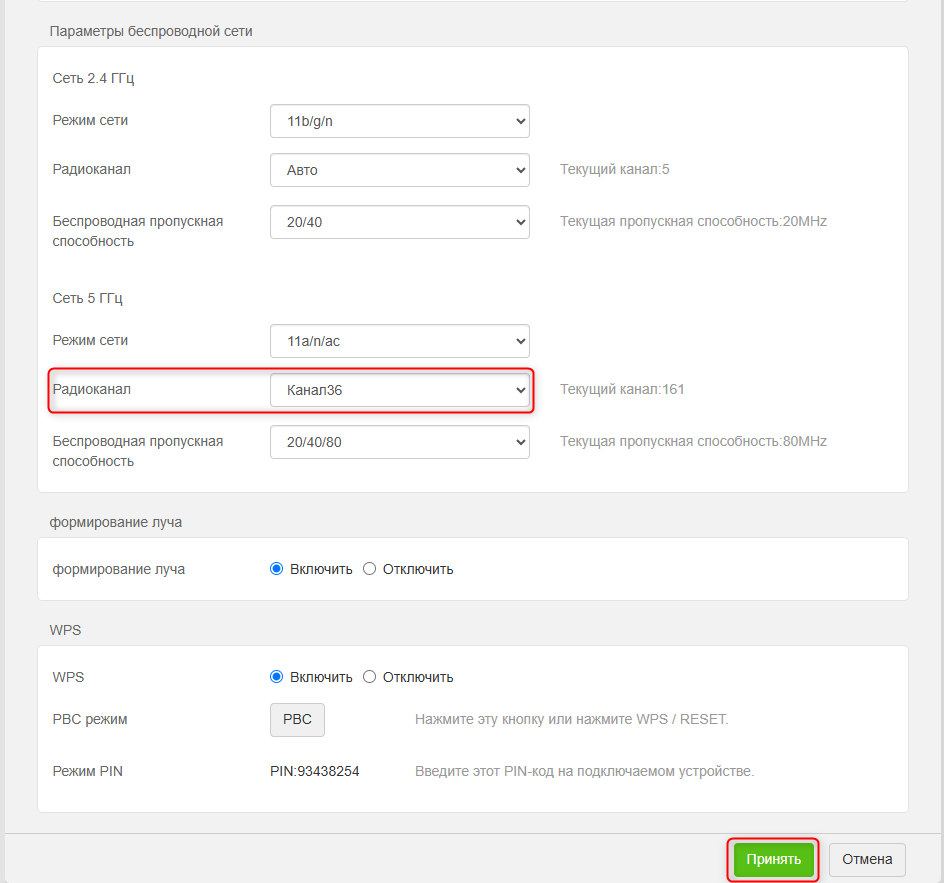Disable WPS with the Отключить radio button
Viewport: 944px width, 883px height.
370,677
